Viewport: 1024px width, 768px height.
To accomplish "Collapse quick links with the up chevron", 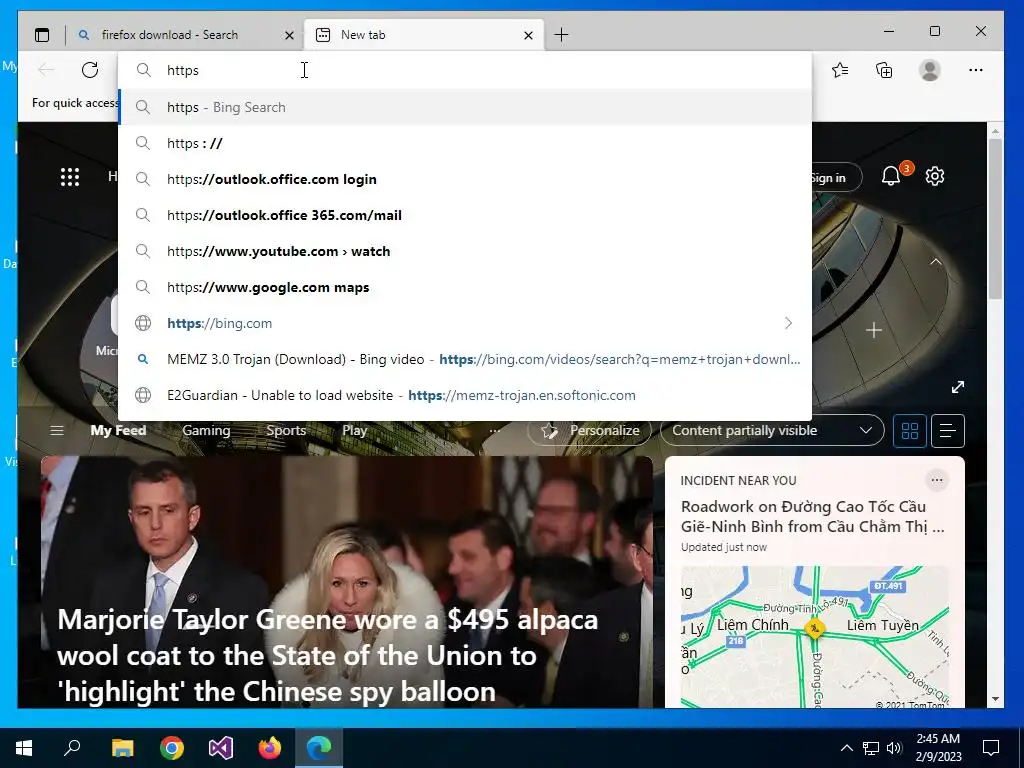I will [x=935, y=261].
